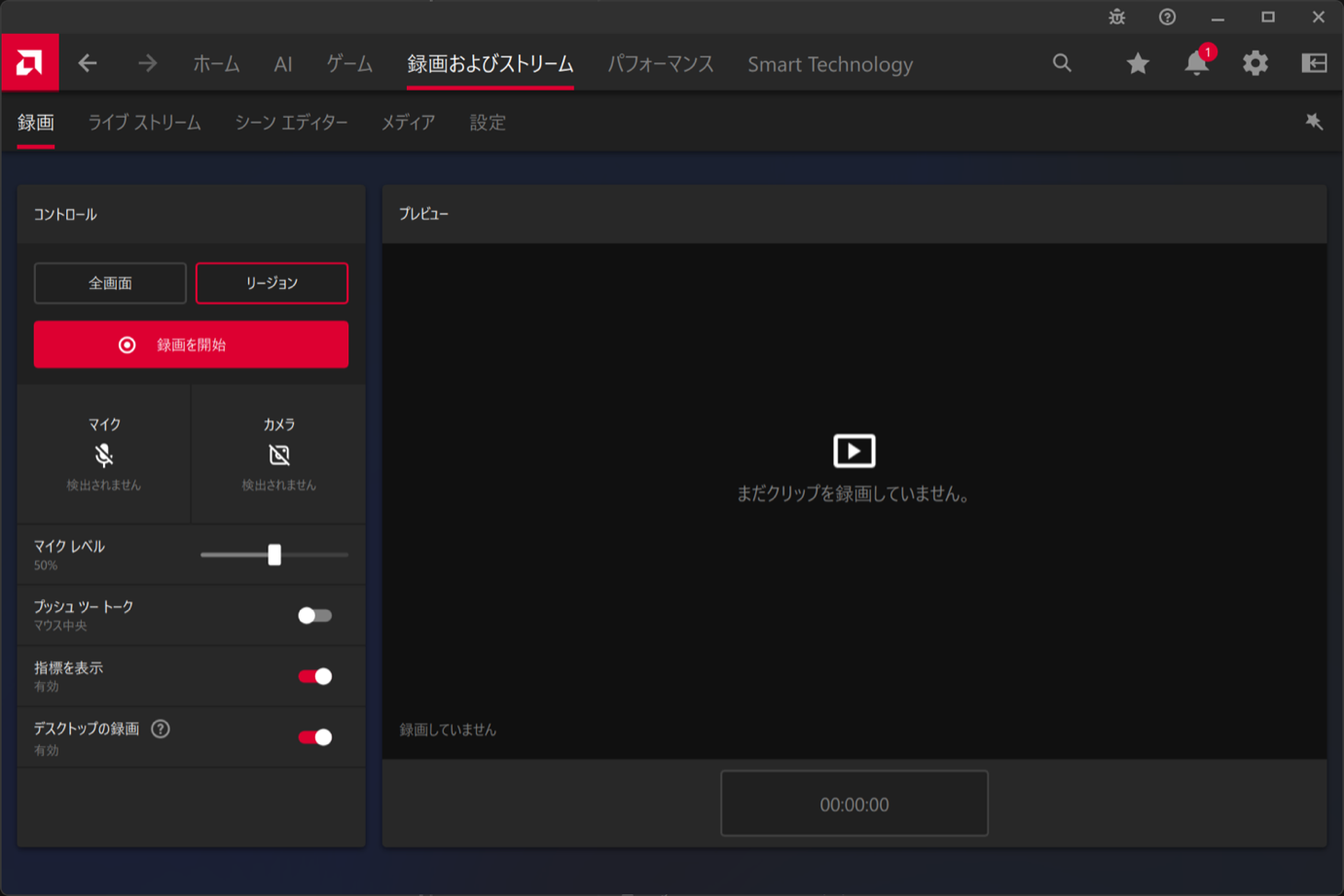Open the notifications bell

coord(1196,63)
